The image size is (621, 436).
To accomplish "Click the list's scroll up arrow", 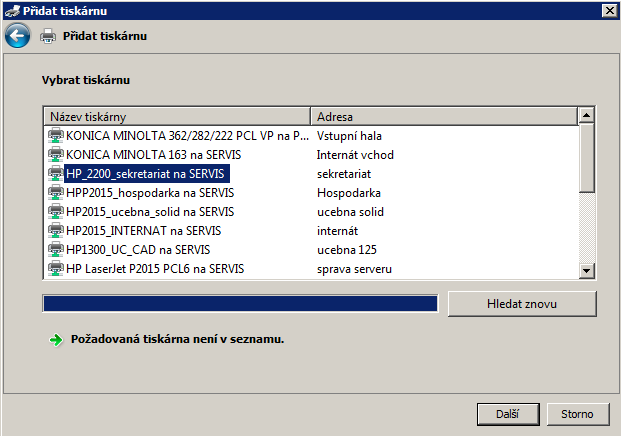I will click(586, 115).
